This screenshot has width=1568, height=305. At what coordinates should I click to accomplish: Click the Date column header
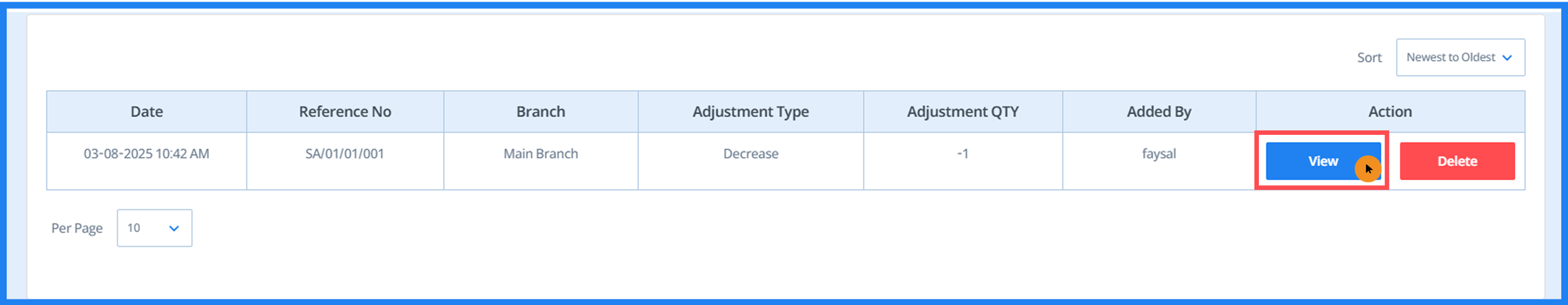[147, 112]
